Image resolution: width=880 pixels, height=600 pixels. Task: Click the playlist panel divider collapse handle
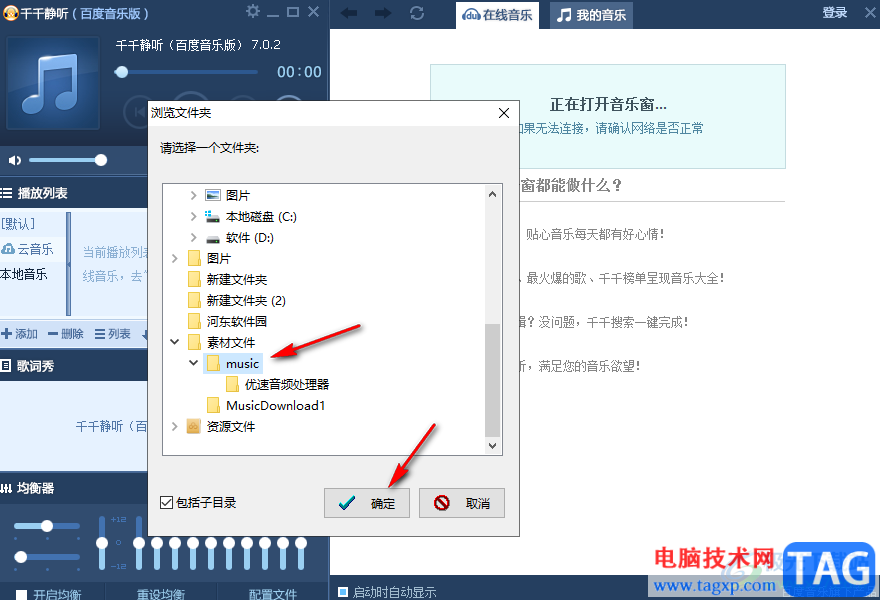(x=68, y=264)
